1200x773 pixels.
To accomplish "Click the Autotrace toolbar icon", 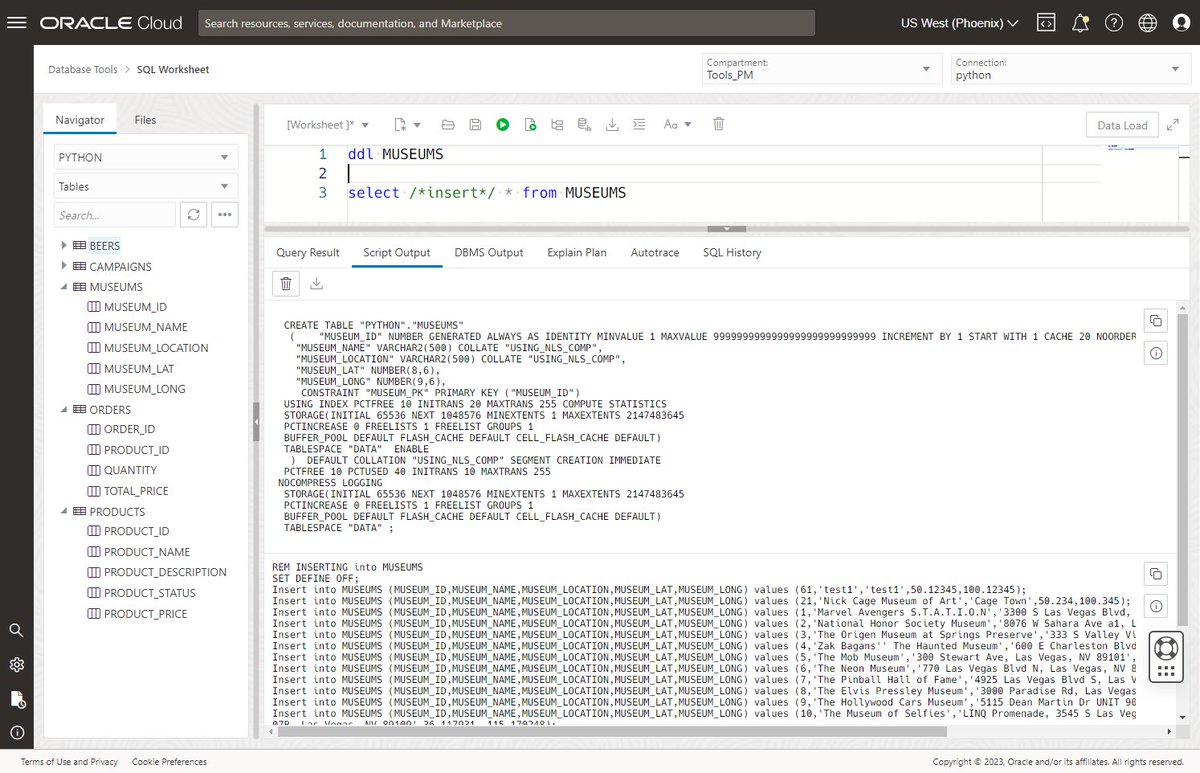I will (584, 125).
